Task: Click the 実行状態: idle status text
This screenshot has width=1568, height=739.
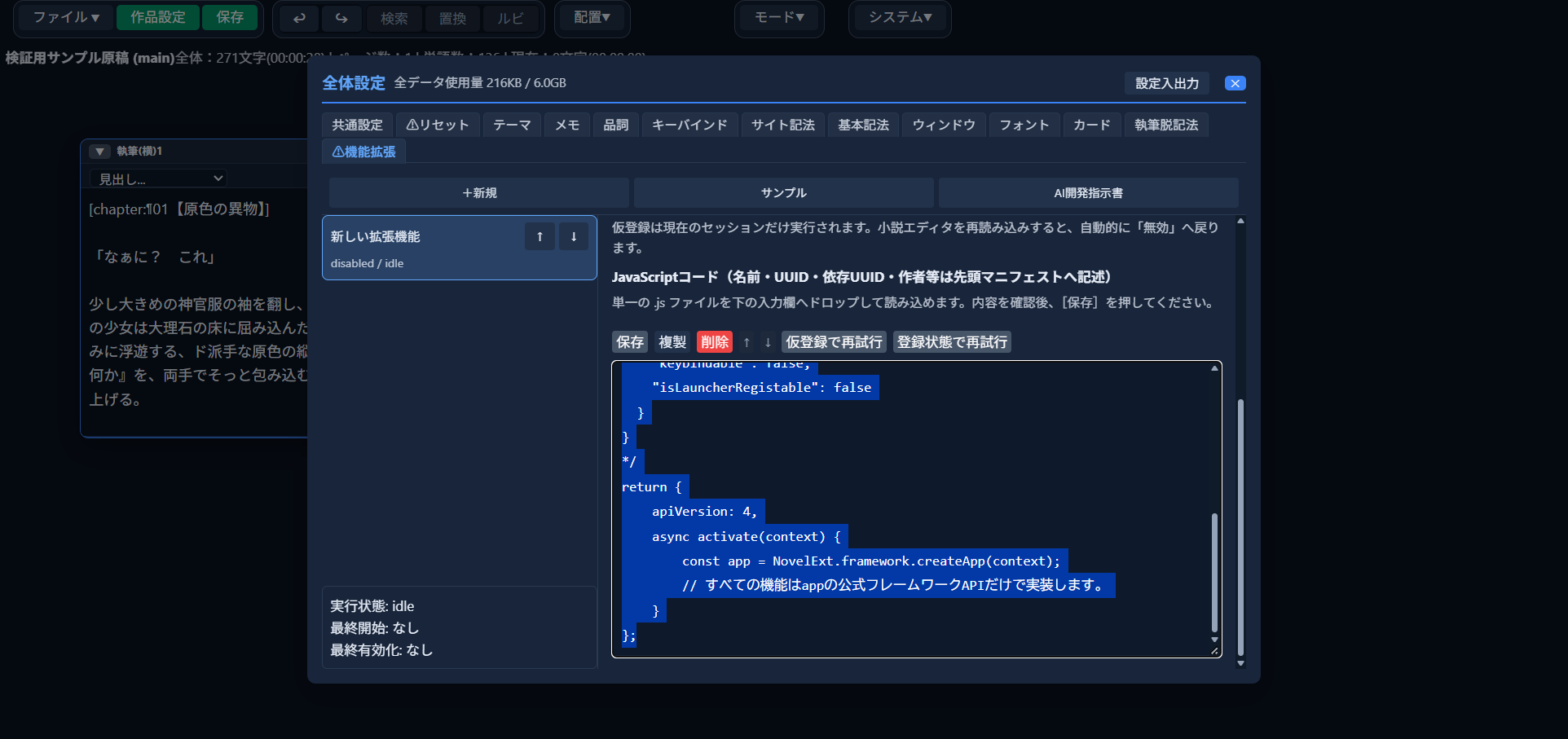Action: tap(372, 606)
